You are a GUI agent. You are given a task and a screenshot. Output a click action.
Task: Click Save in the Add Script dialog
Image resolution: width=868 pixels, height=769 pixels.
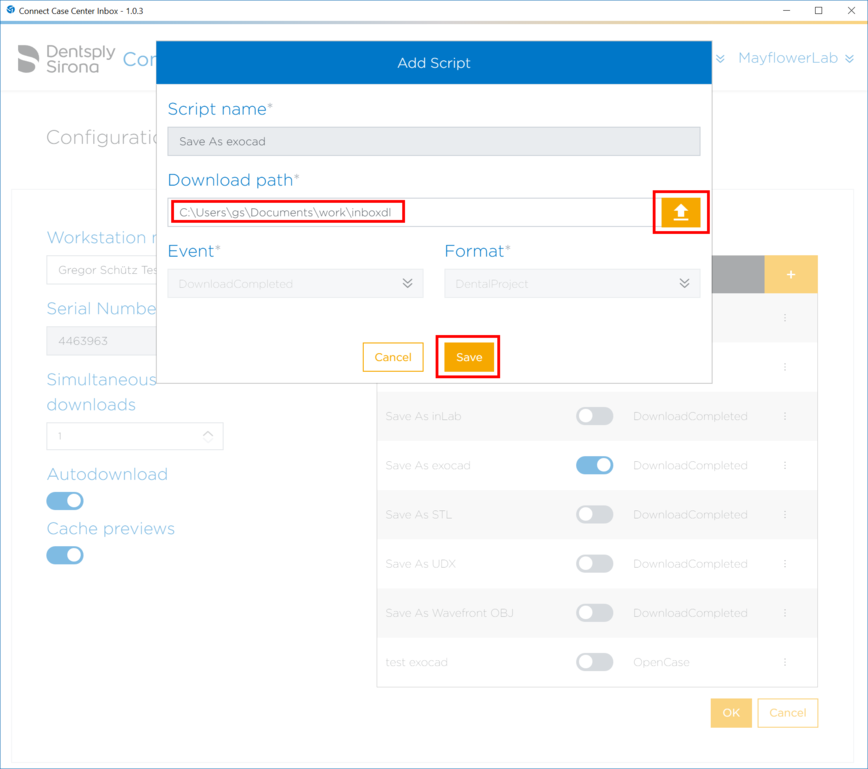point(468,357)
